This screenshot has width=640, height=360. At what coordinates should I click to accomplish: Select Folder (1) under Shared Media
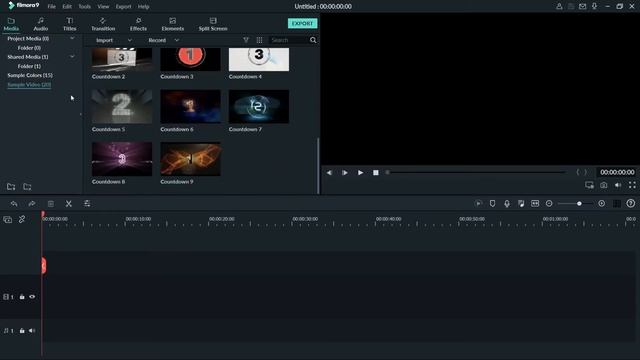click(29, 66)
